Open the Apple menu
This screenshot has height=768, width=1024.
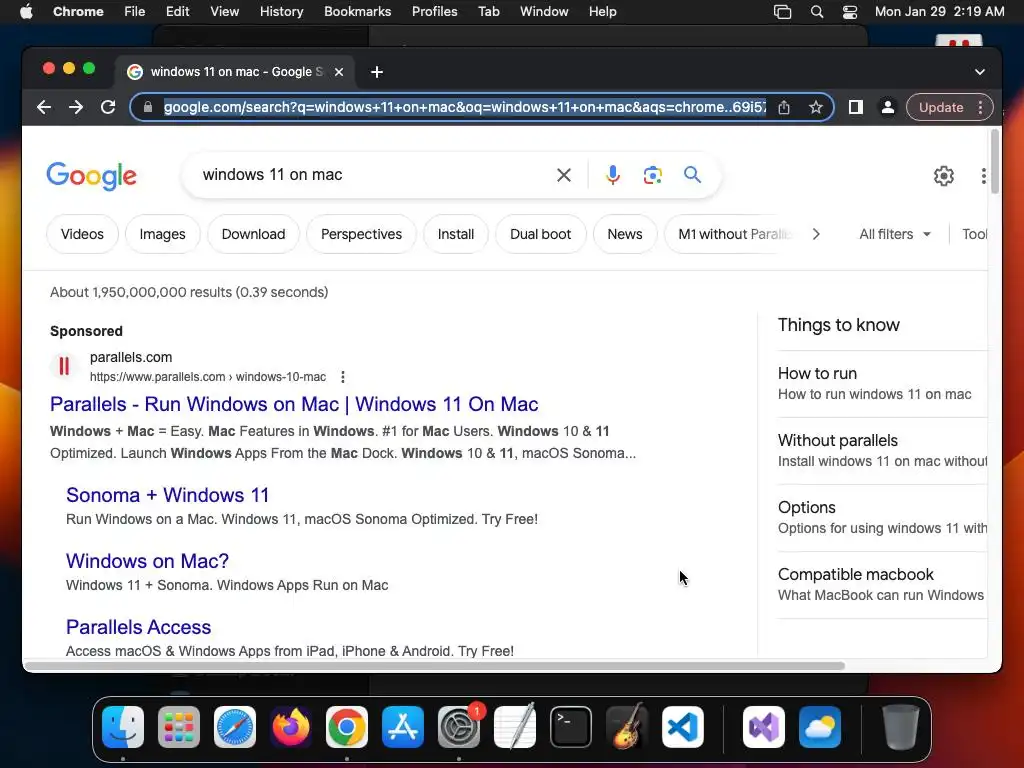(26, 12)
